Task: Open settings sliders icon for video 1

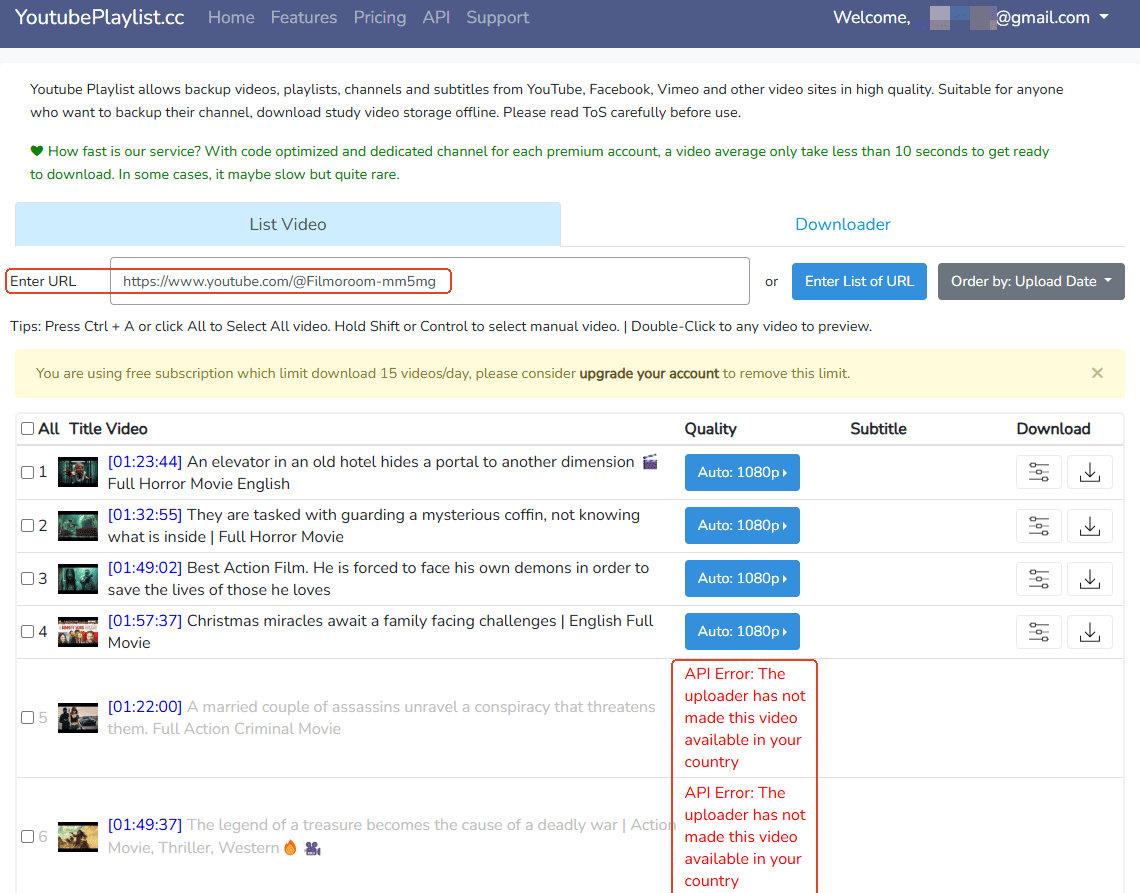Action: pos(1039,473)
